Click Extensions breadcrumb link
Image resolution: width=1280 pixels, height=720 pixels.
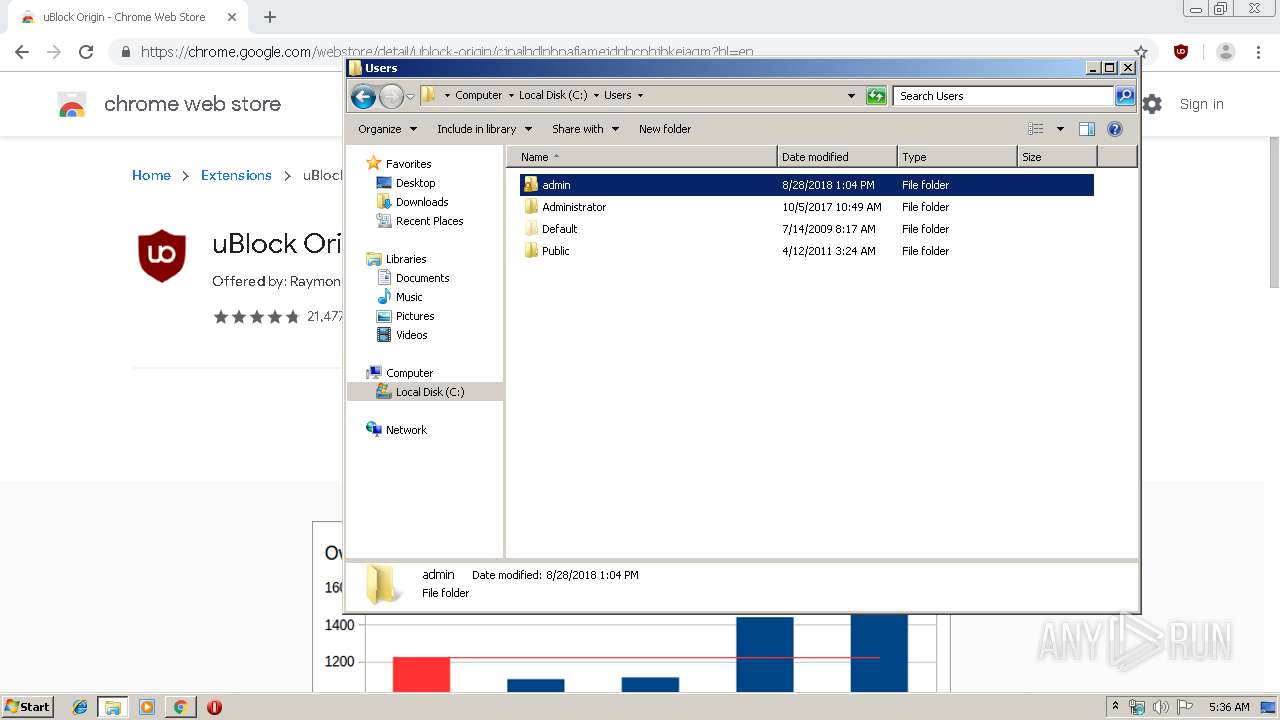(236, 175)
